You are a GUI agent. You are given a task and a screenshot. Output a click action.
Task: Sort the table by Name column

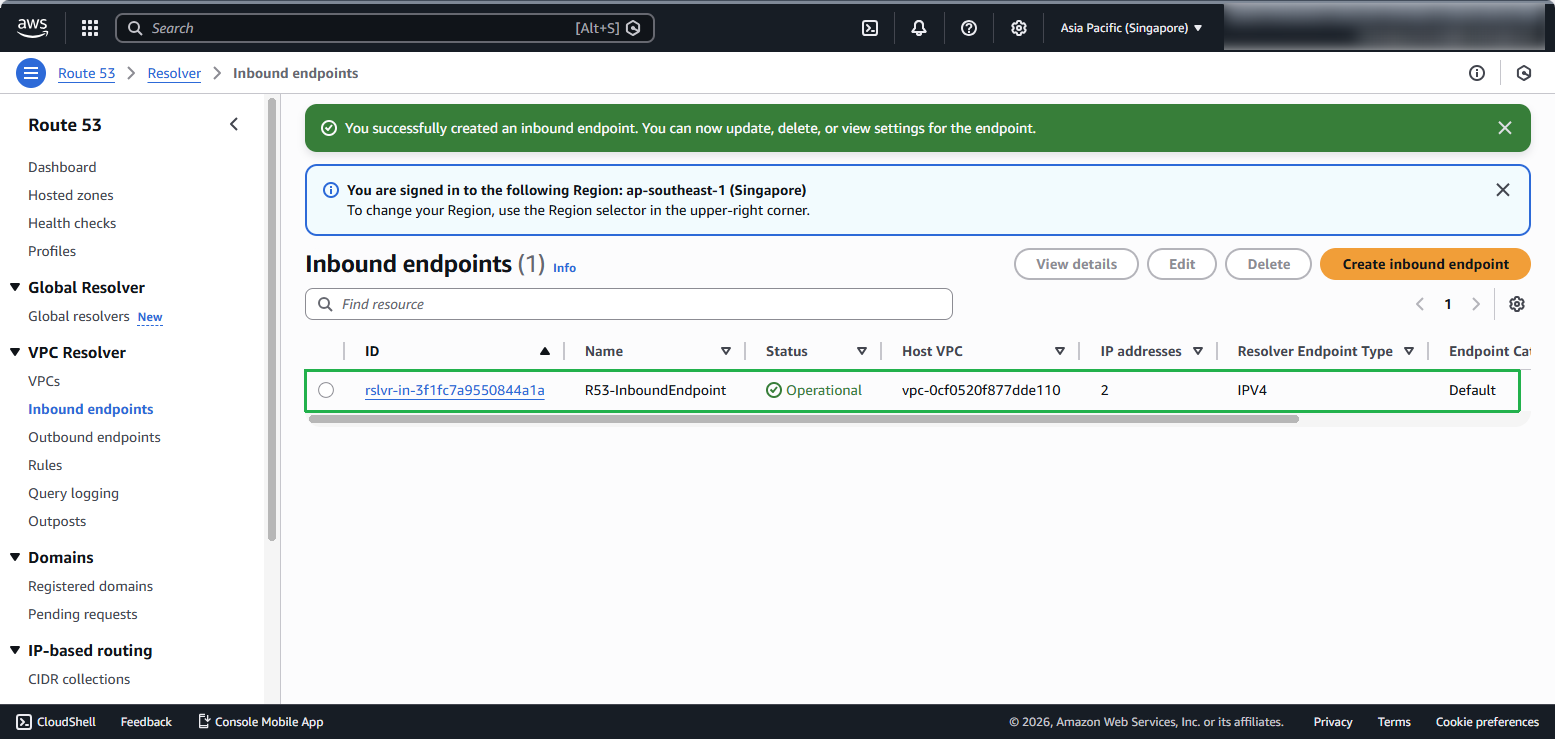[726, 351]
